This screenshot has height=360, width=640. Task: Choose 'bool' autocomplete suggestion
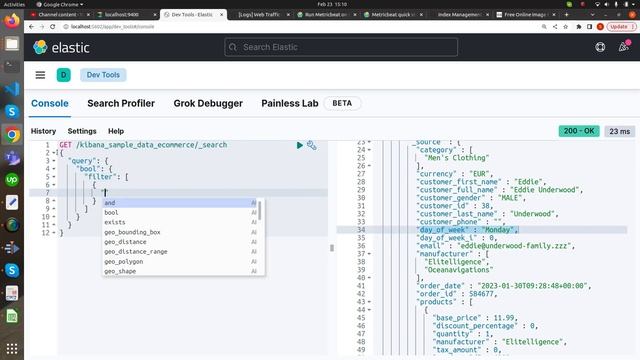[x=180, y=213]
